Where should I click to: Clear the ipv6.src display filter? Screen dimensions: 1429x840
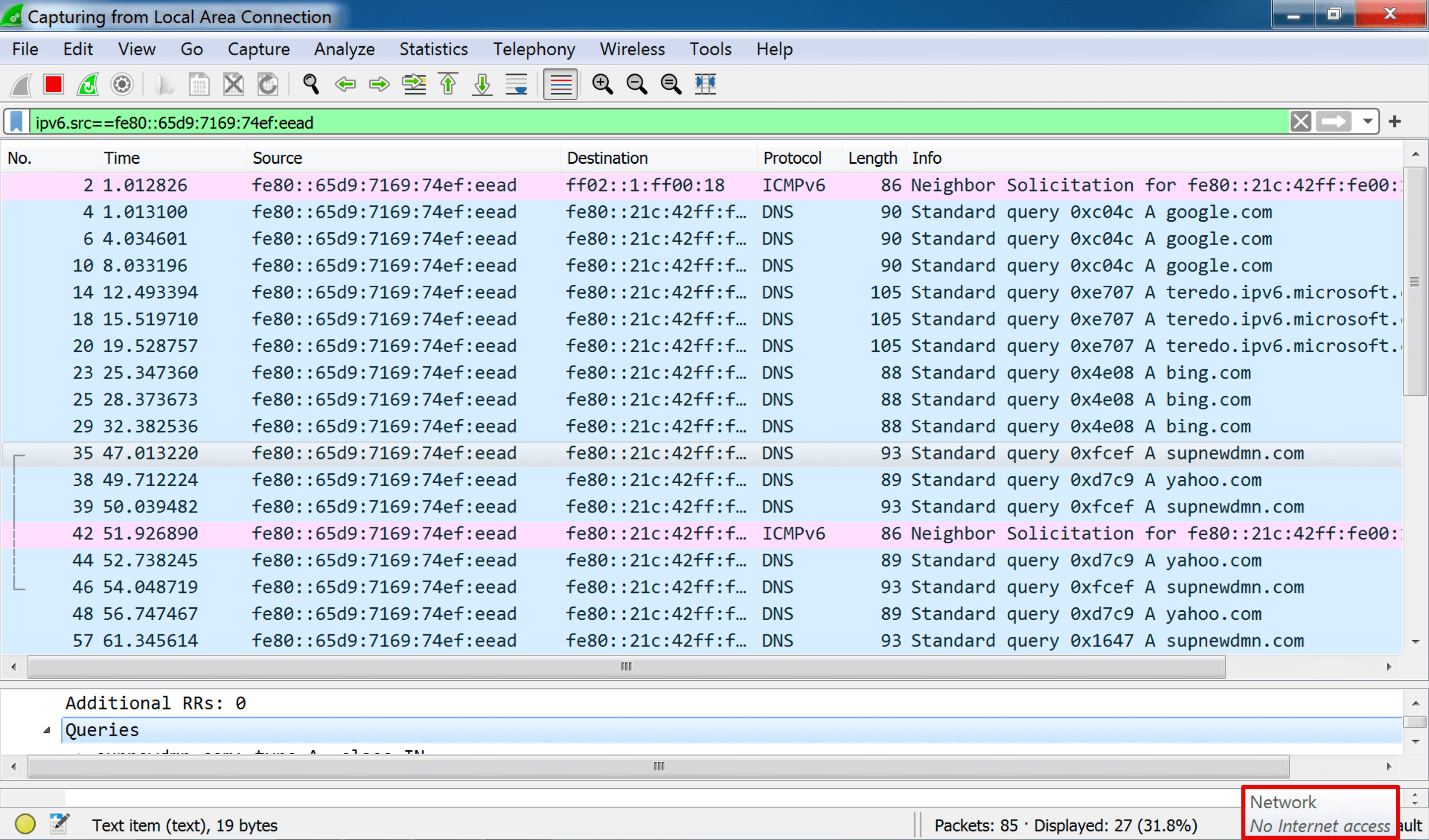pos(1300,121)
